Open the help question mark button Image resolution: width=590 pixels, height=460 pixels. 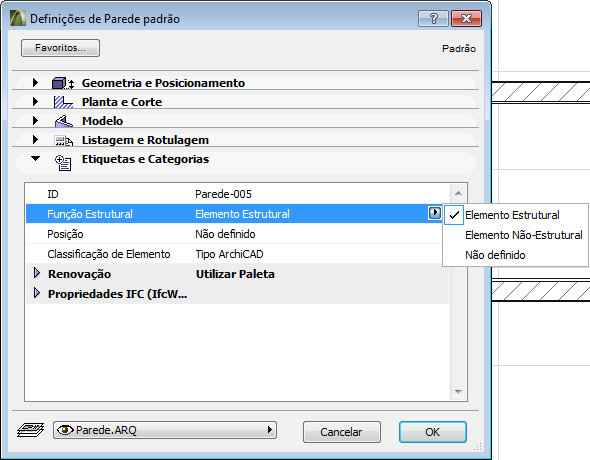433,18
